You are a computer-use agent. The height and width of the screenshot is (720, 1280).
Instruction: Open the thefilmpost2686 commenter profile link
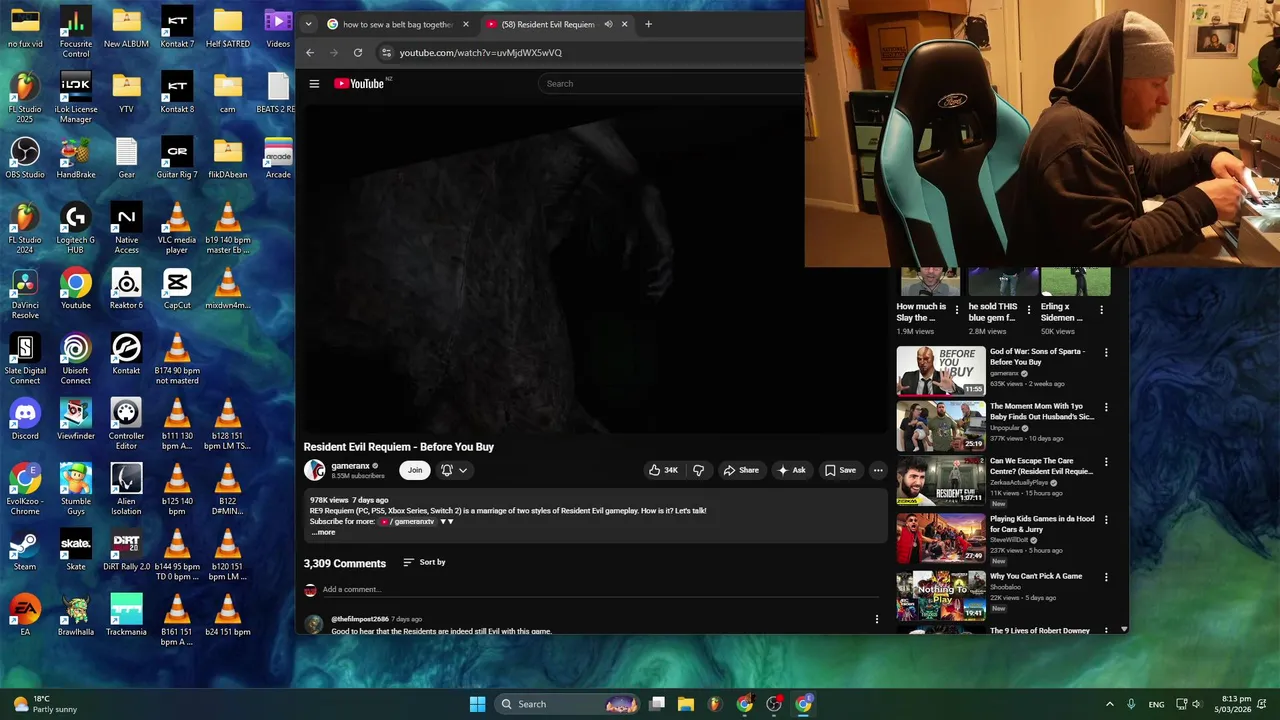[360, 619]
